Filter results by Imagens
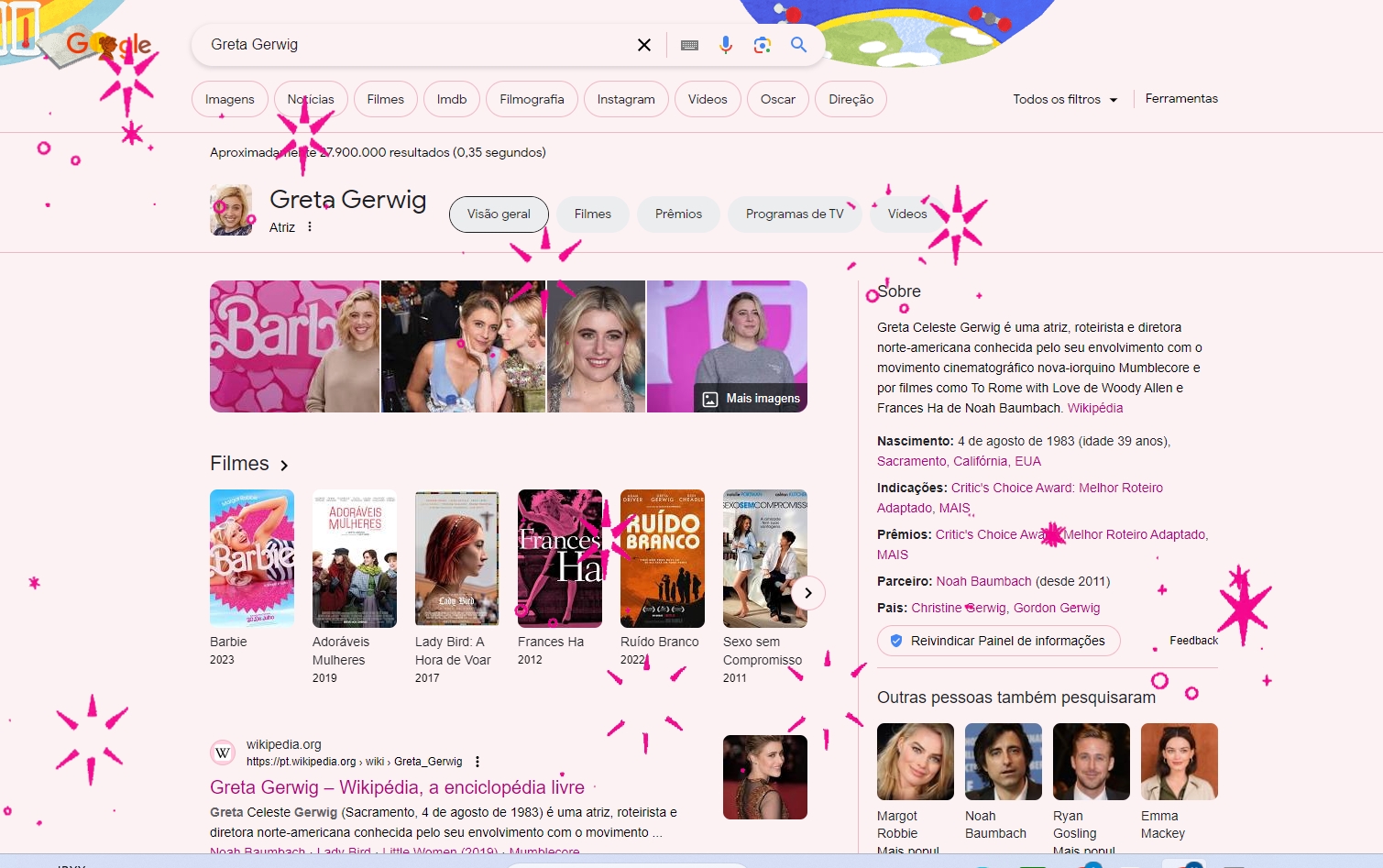This screenshot has width=1383, height=868. tap(229, 99)
